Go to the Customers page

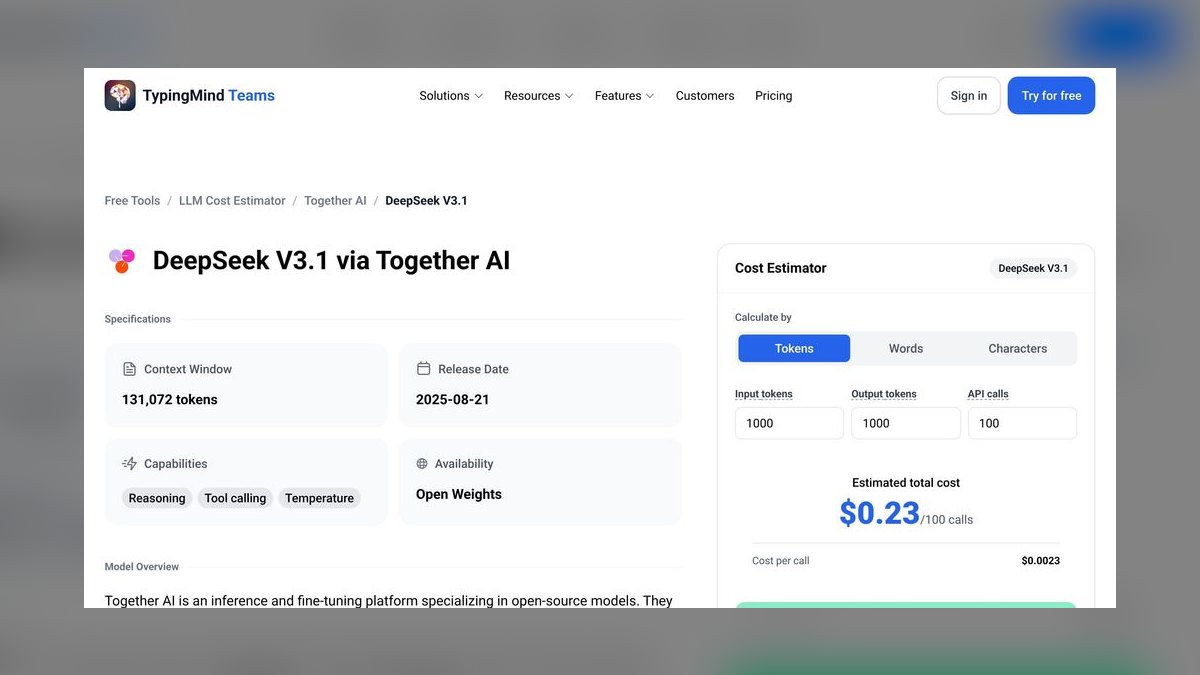pos(705,96)
